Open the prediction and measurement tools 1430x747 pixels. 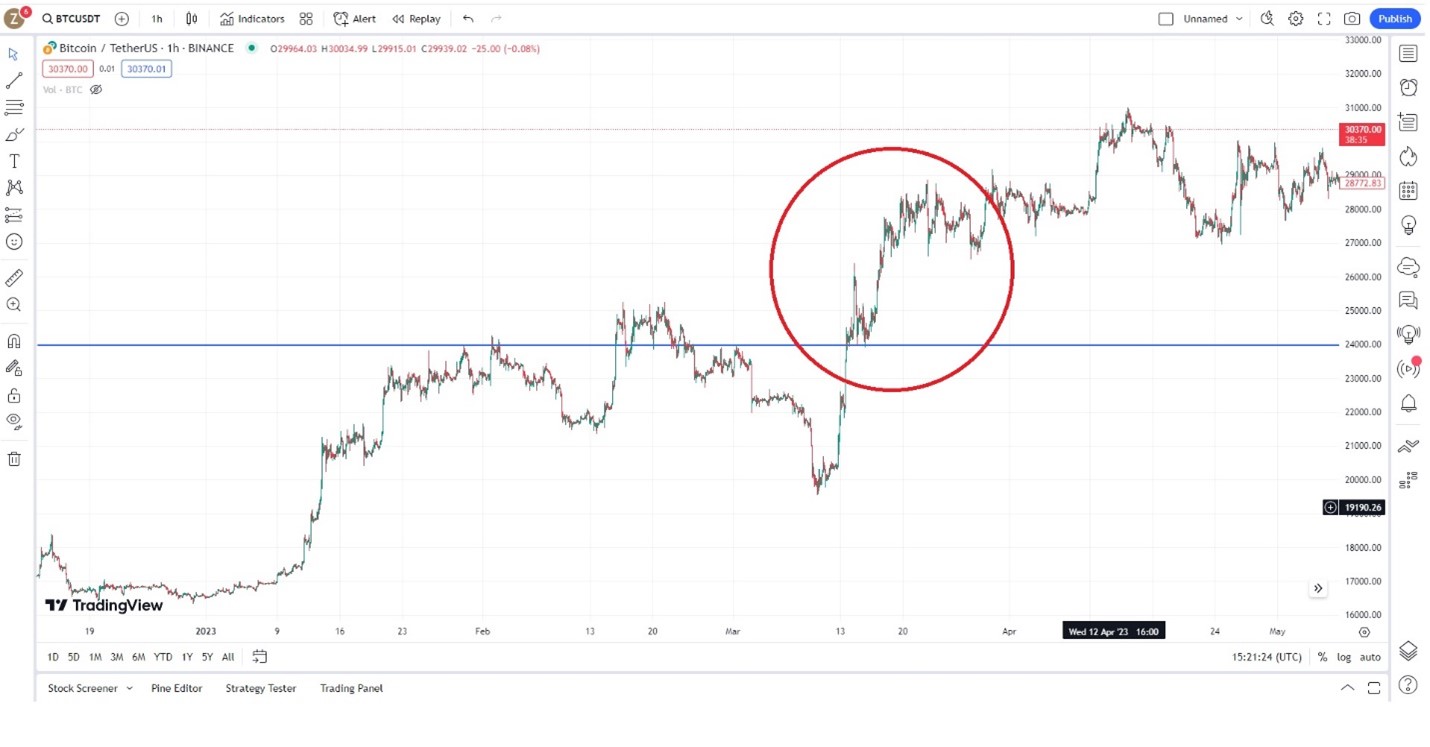point(14,215)
